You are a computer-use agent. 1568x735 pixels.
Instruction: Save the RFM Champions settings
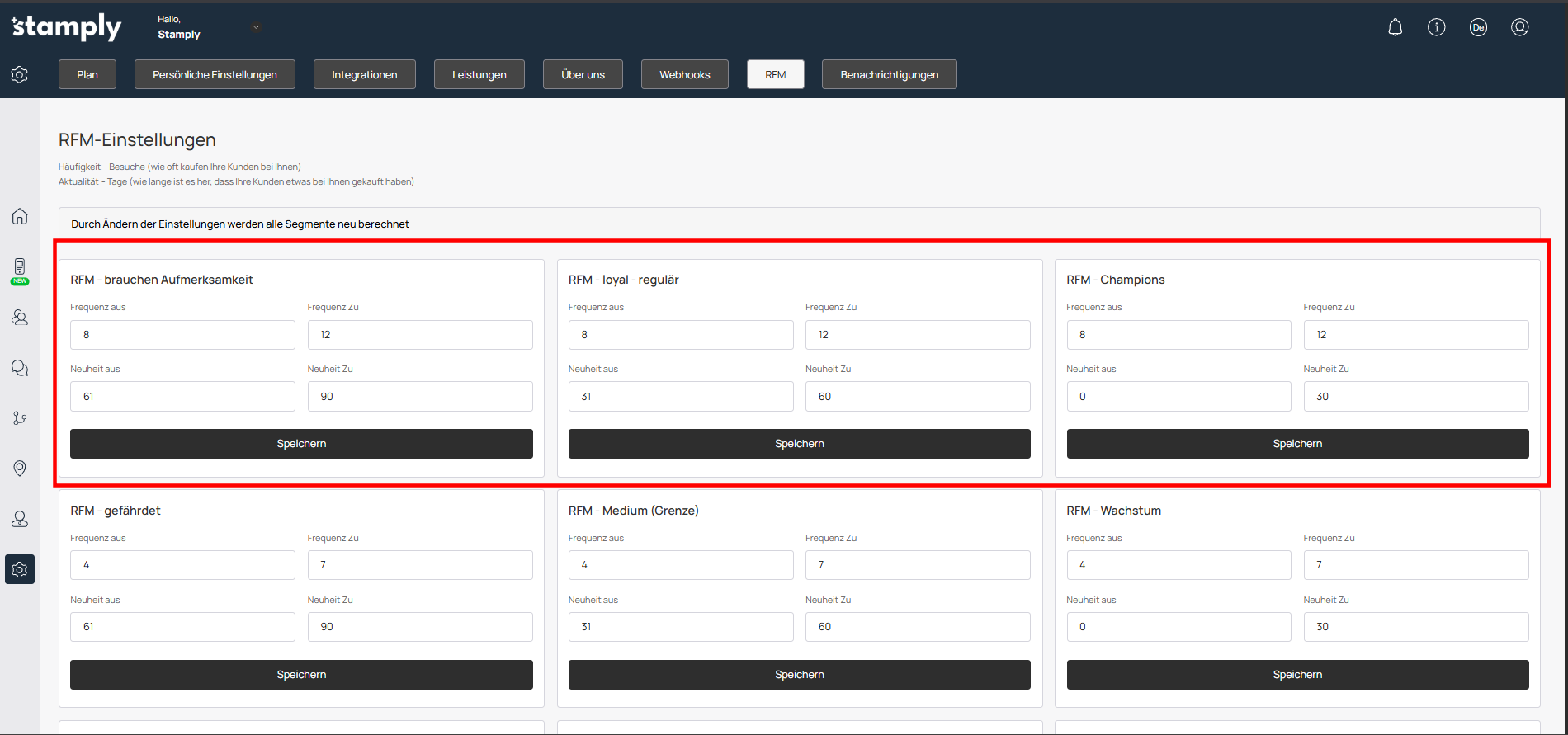1297,444
